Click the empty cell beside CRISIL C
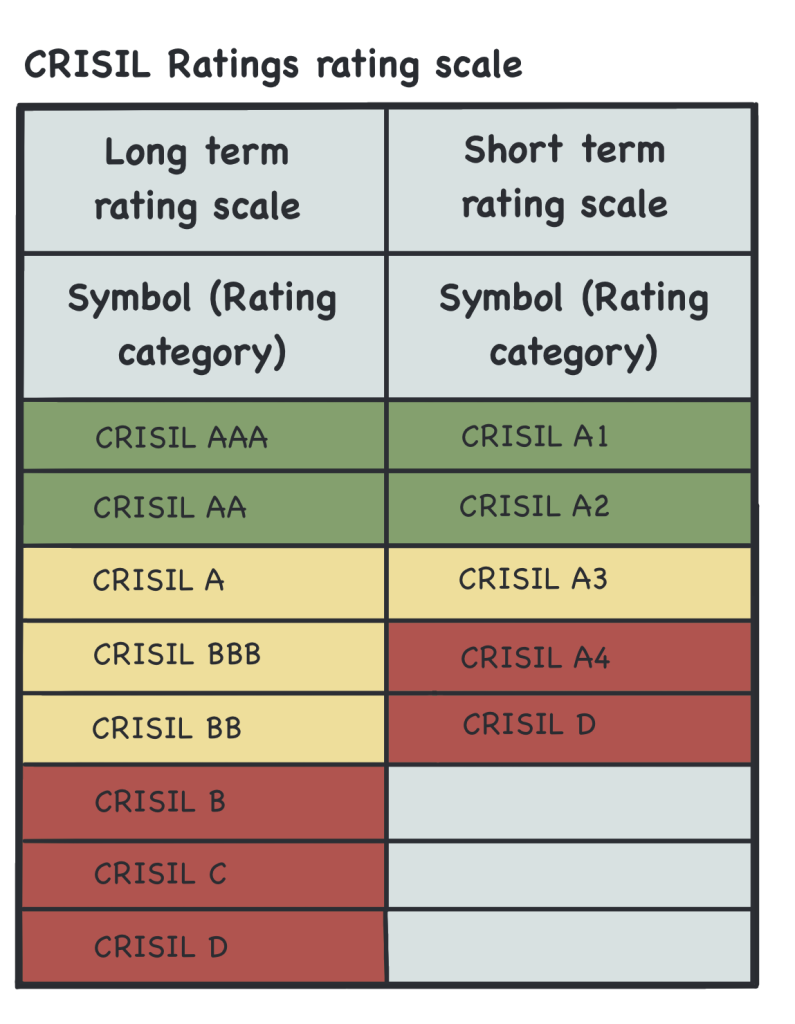The image size is (795, 1024). coord(568,874)
